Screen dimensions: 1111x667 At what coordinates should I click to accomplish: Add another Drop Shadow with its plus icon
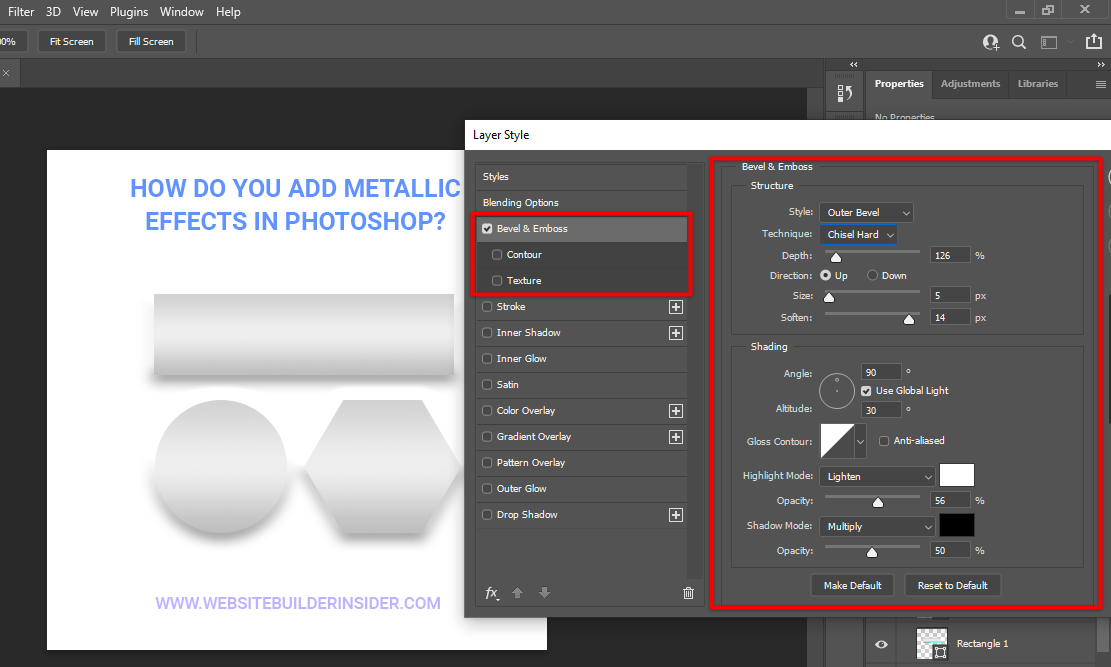pyautogui.click(x=676, y=514)
